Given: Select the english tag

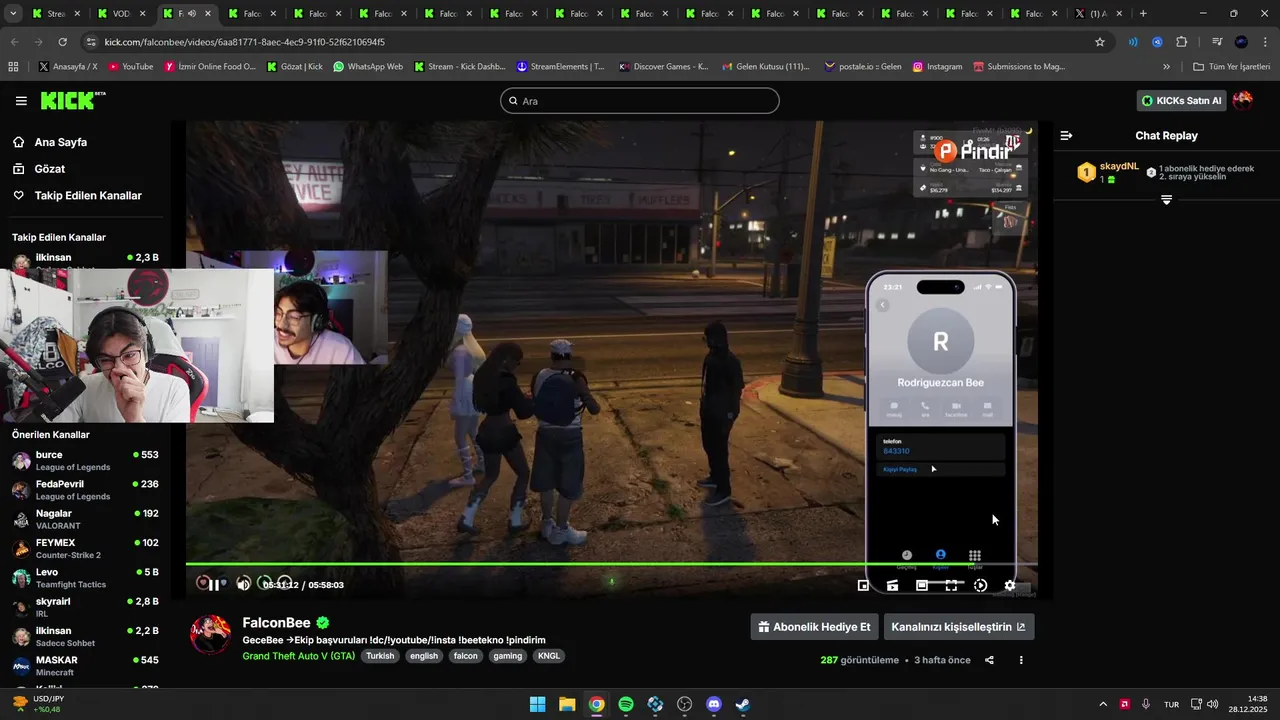Looking at the screenshot, I should pos(424,656).
